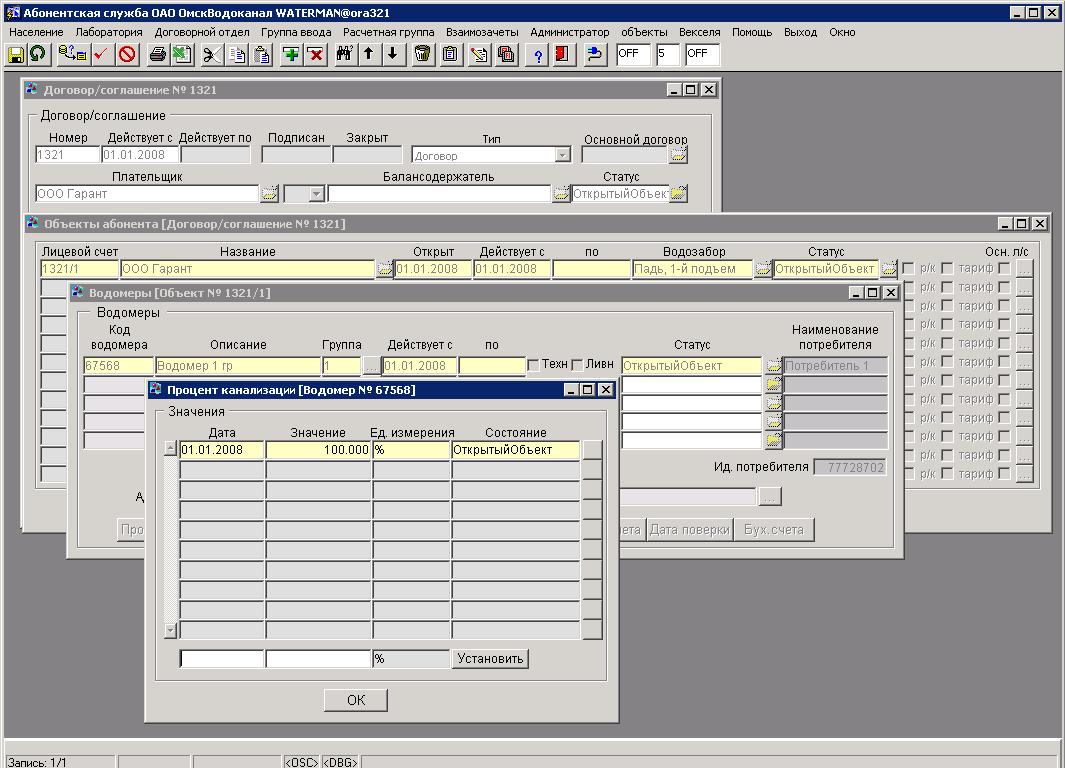This screenshot has width=1065, height=768.
Task: Click the blue question mark help icon
Action: (538, 54)
